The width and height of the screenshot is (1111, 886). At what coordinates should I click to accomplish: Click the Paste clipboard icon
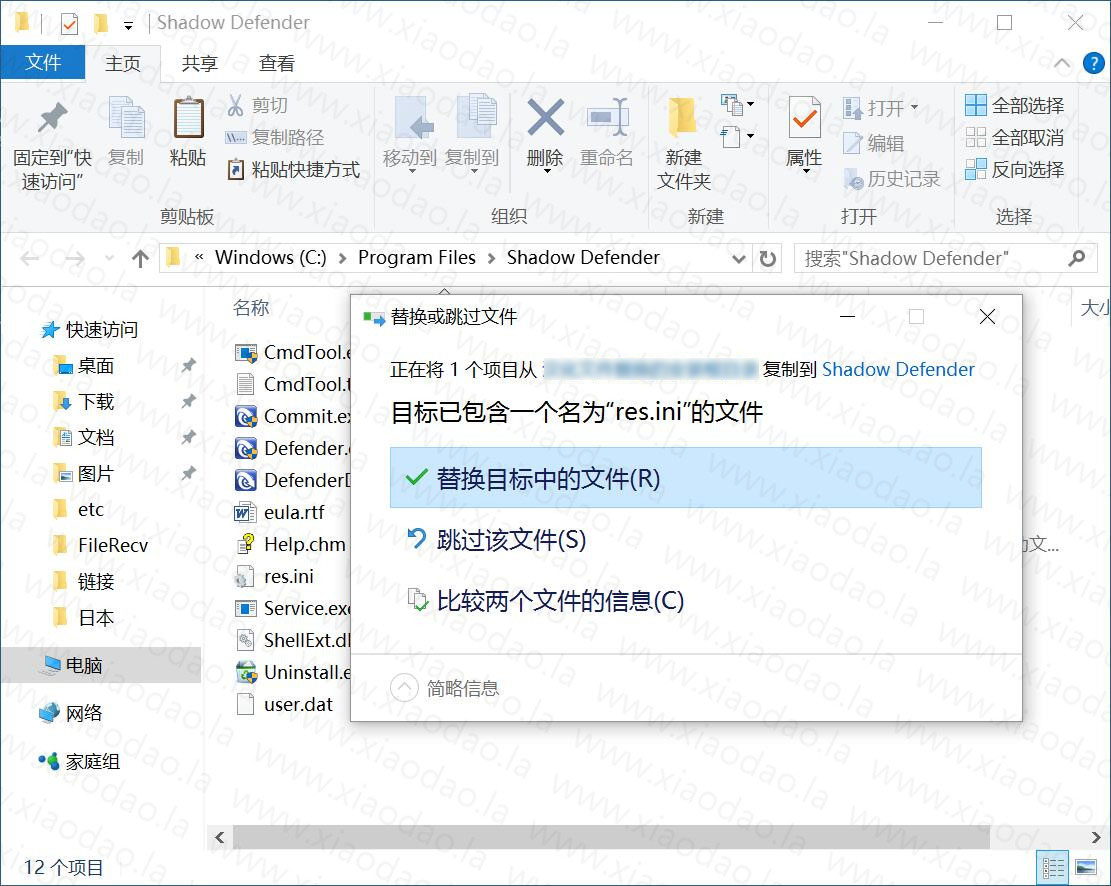pos(188,117)
